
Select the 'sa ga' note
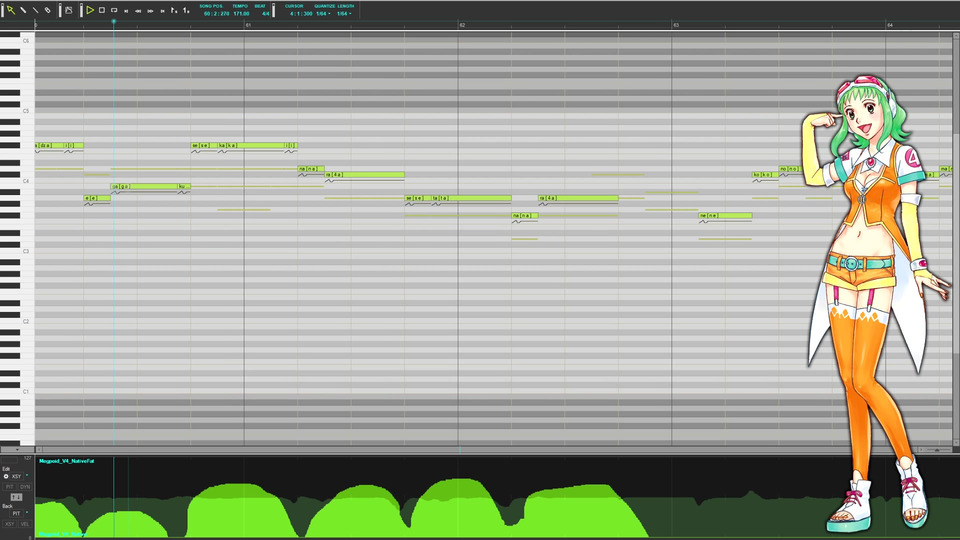144,186
